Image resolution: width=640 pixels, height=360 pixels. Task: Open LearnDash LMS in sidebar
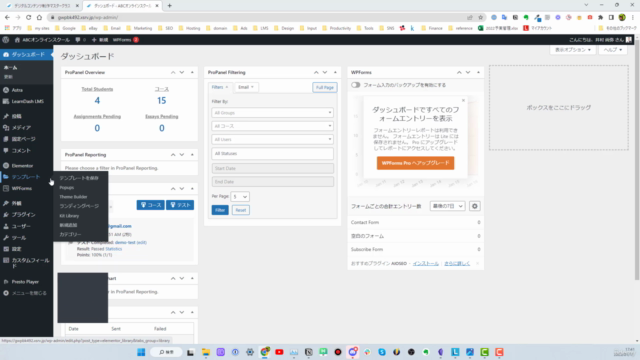[27, 101]
